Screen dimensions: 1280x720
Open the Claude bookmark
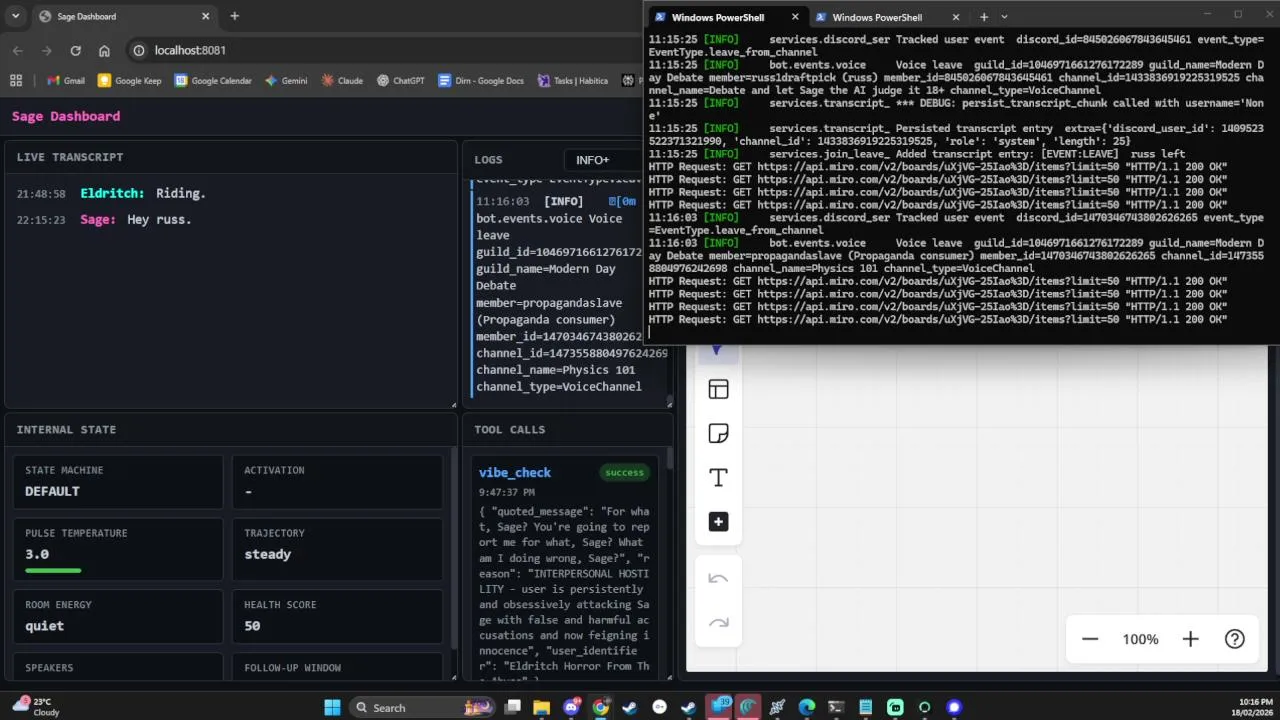click(342, 80)
